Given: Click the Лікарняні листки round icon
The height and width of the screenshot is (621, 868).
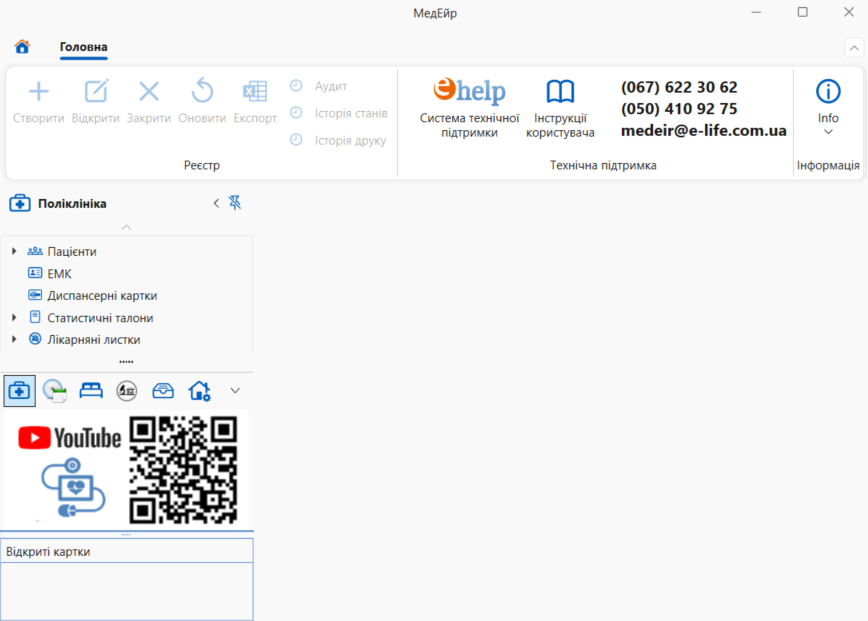Looking at the screenshot, I should tap(35, 339).
